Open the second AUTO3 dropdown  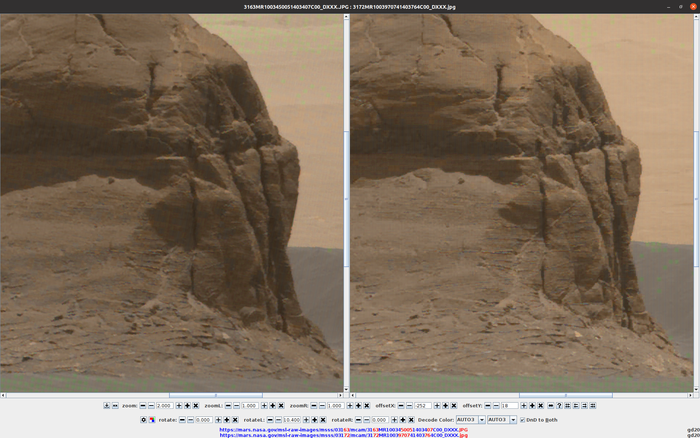[500, 420]
